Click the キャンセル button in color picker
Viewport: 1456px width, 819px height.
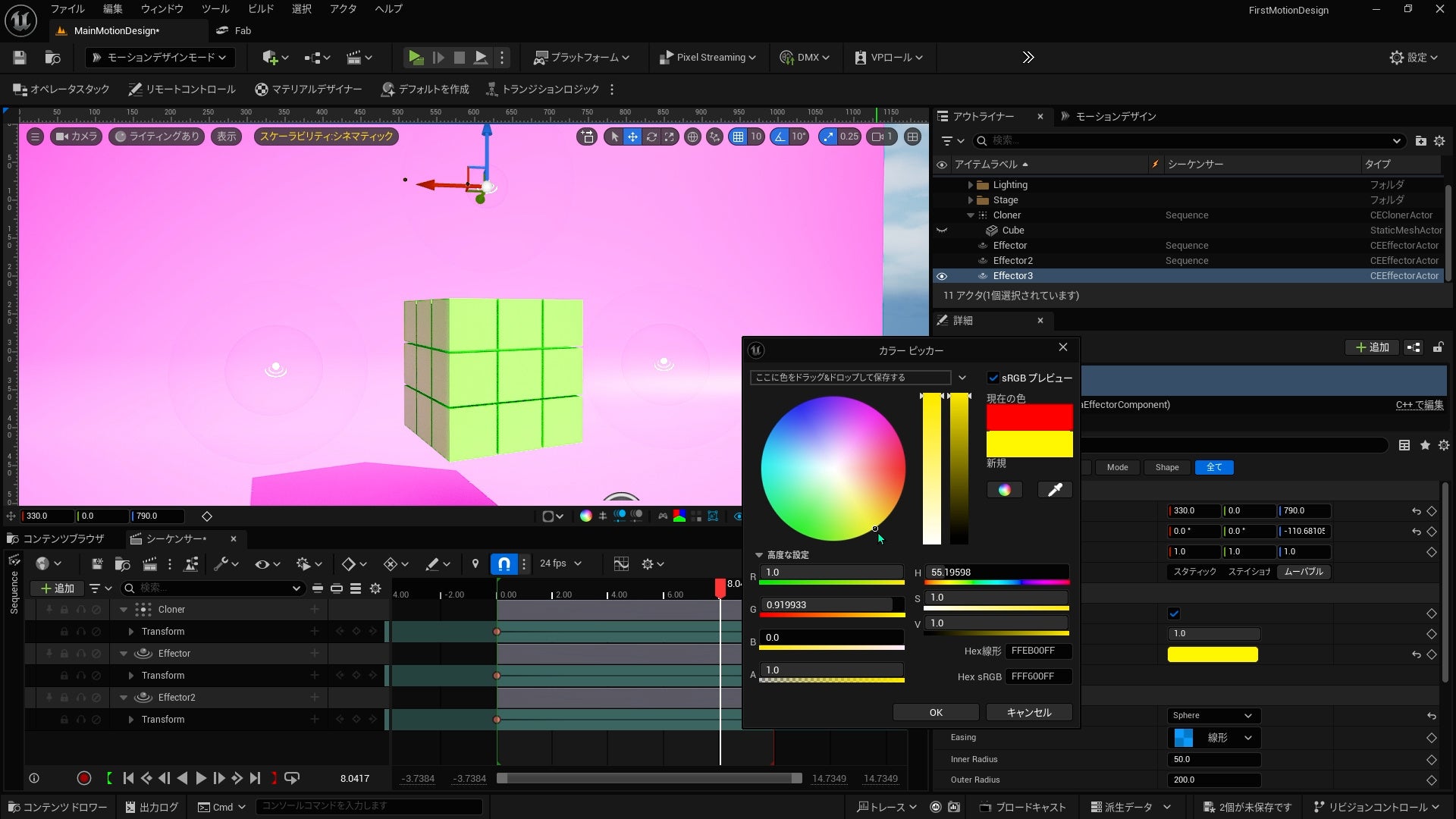pyautogui.click(x=1028, y=712)
